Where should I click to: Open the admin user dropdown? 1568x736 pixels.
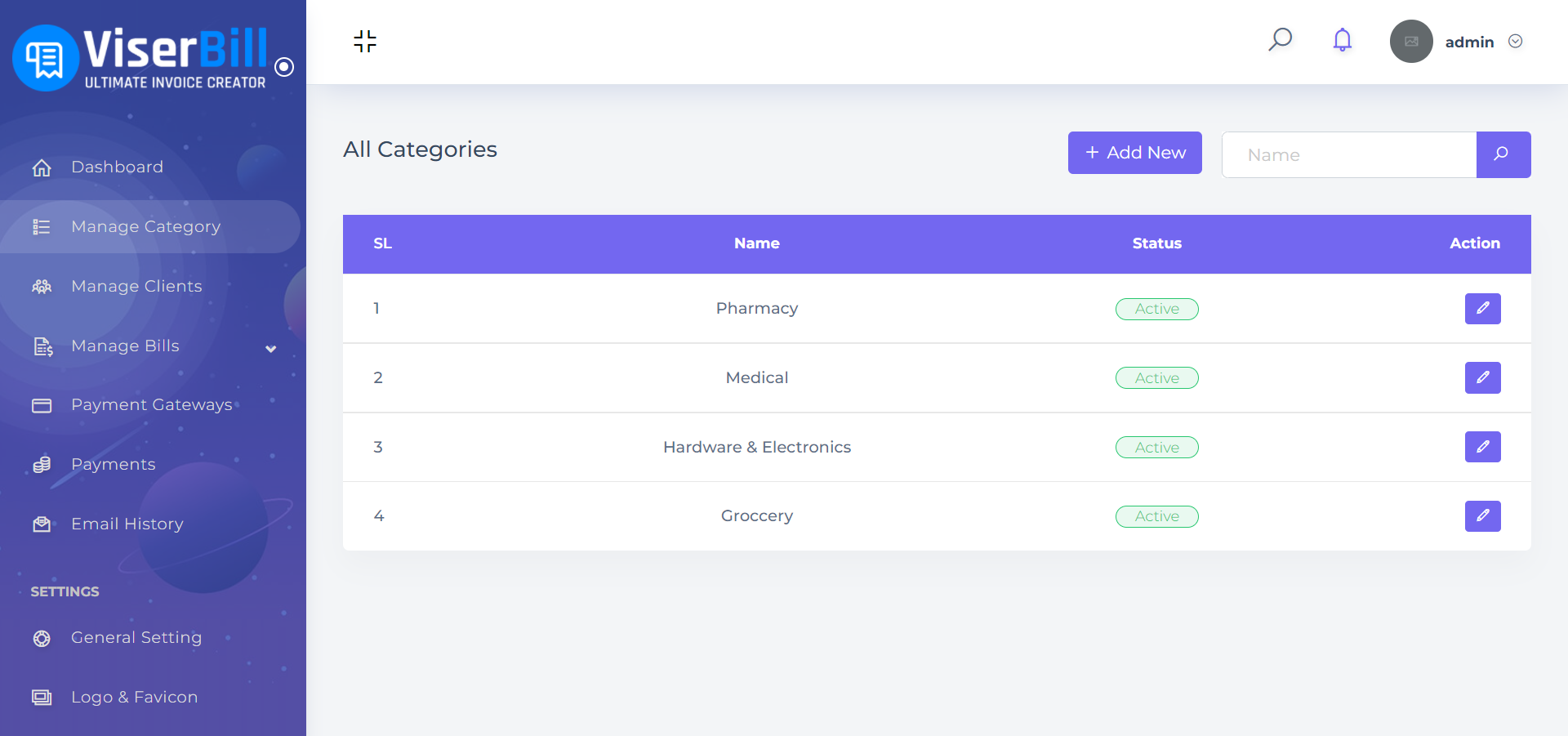click(1515, 42)
